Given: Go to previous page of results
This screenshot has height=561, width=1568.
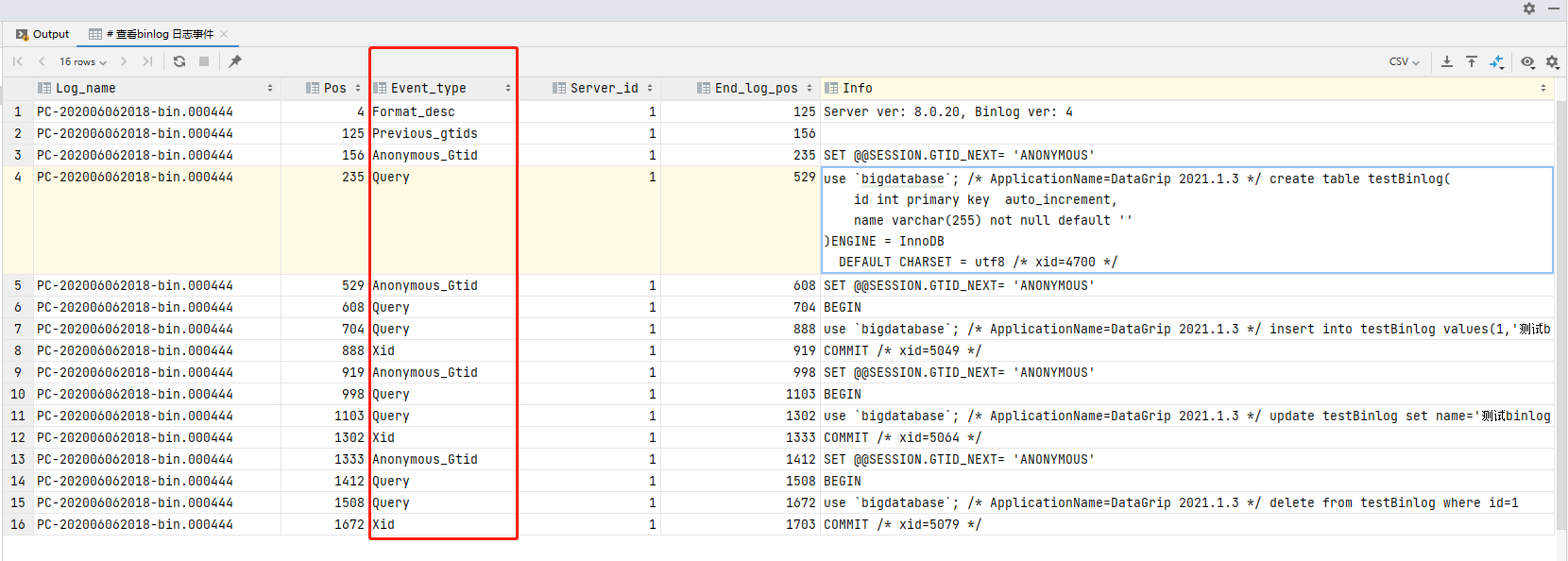Looking at the screenshot, I should pyautogui.click(x=42, y=61).
